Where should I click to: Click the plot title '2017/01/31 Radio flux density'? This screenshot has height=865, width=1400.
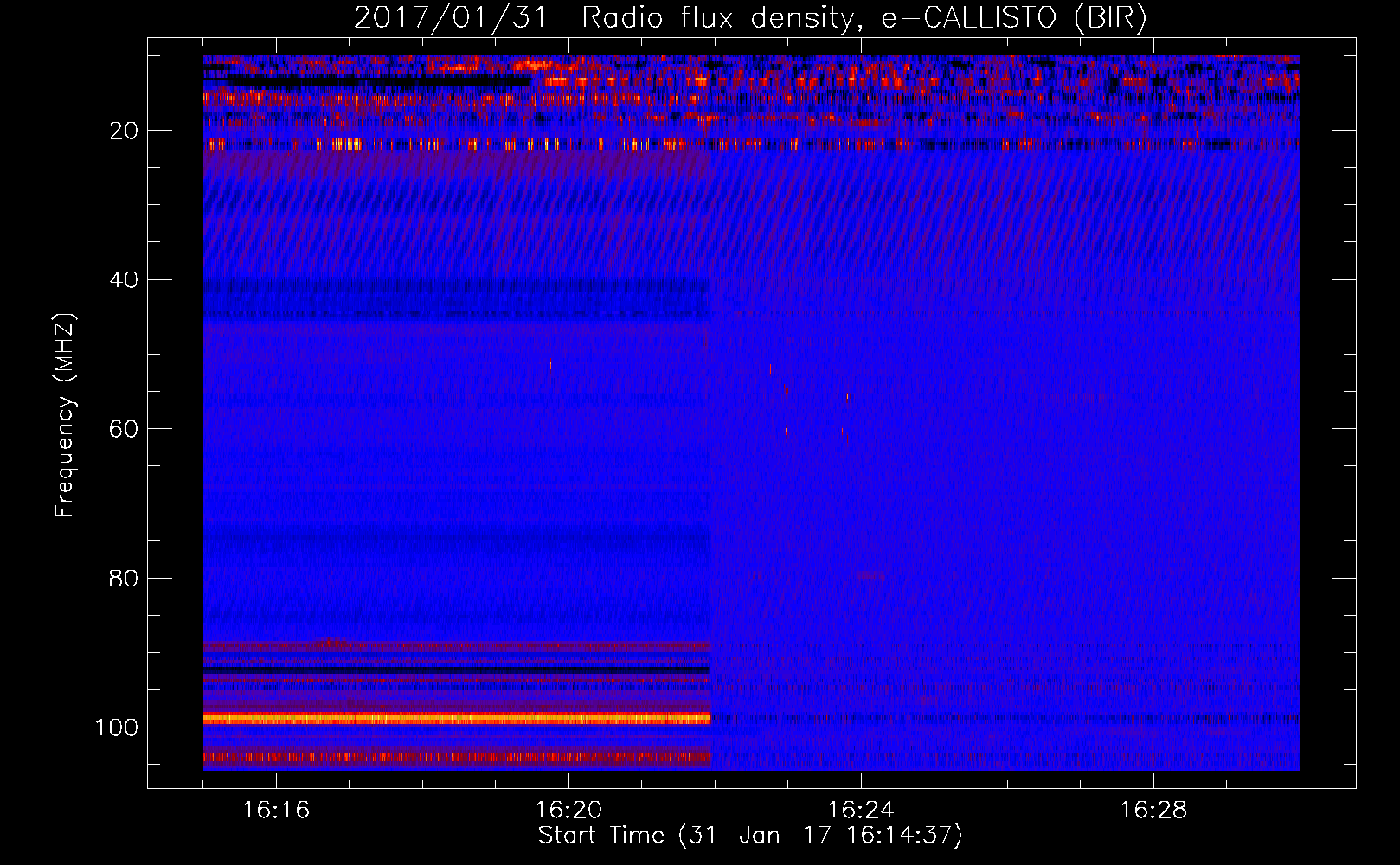(604, 17)
